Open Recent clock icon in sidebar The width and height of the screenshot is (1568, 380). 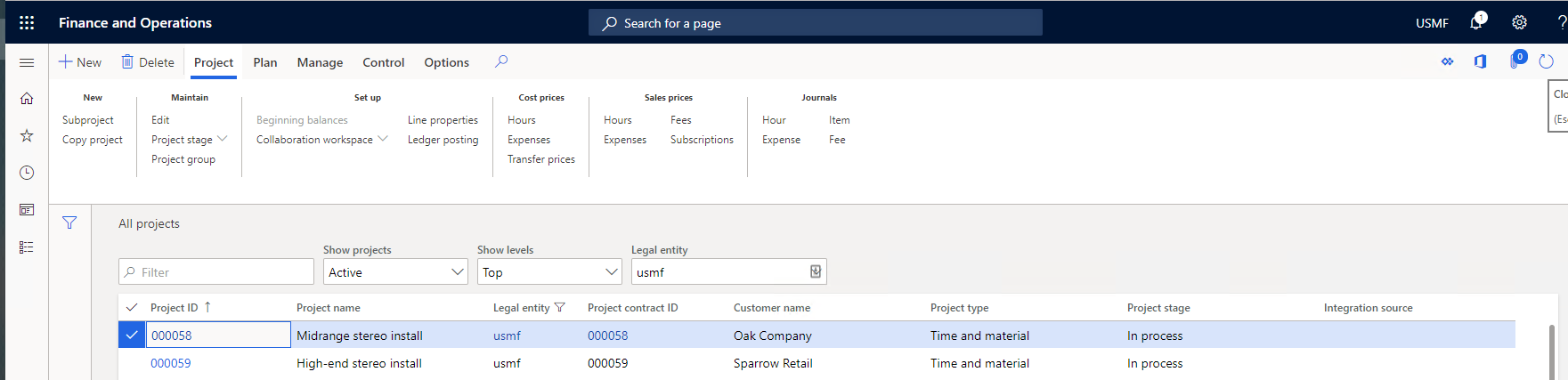27,173
